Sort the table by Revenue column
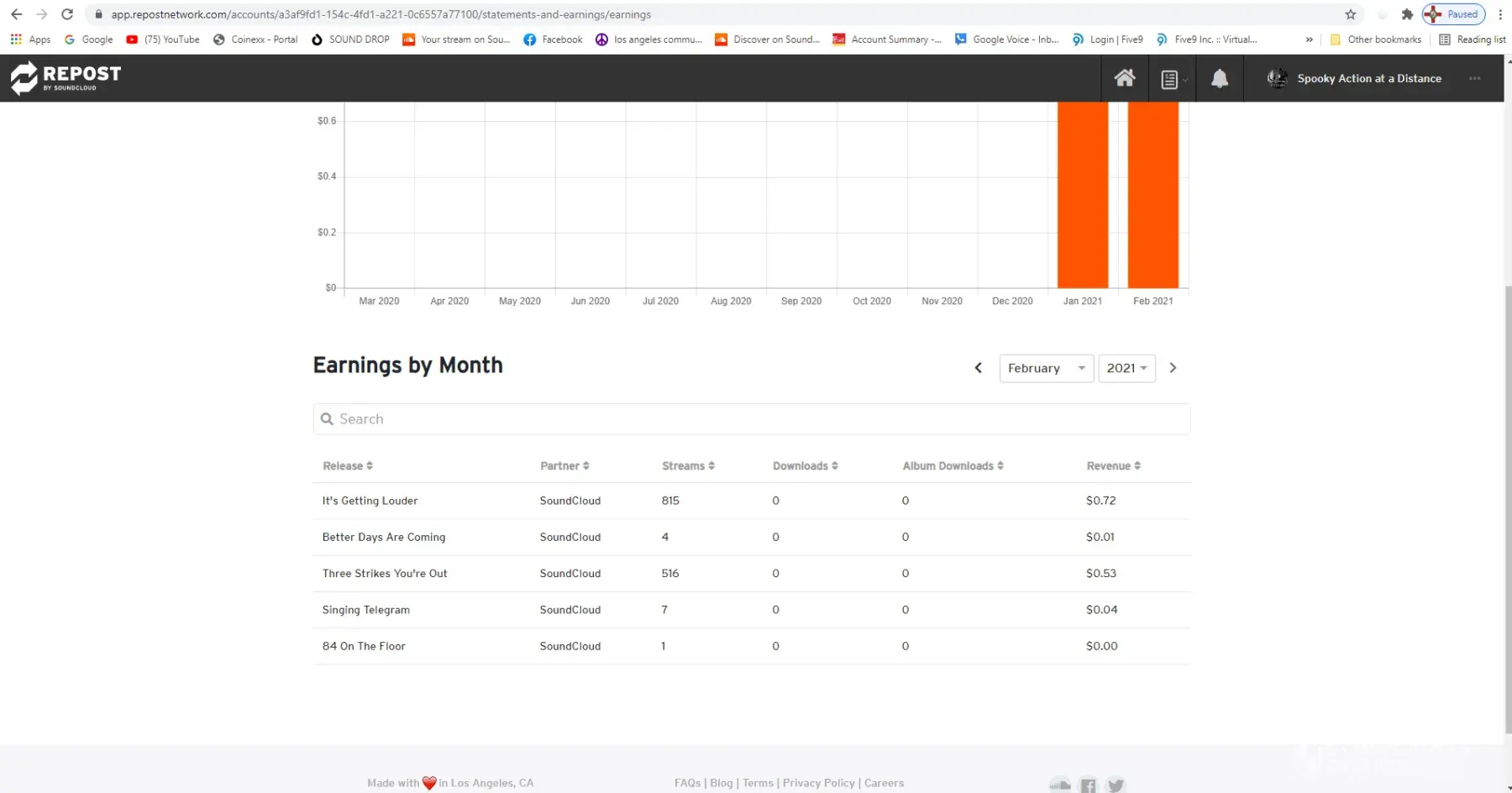1512x793 pixels. [x=1113, y=466]
